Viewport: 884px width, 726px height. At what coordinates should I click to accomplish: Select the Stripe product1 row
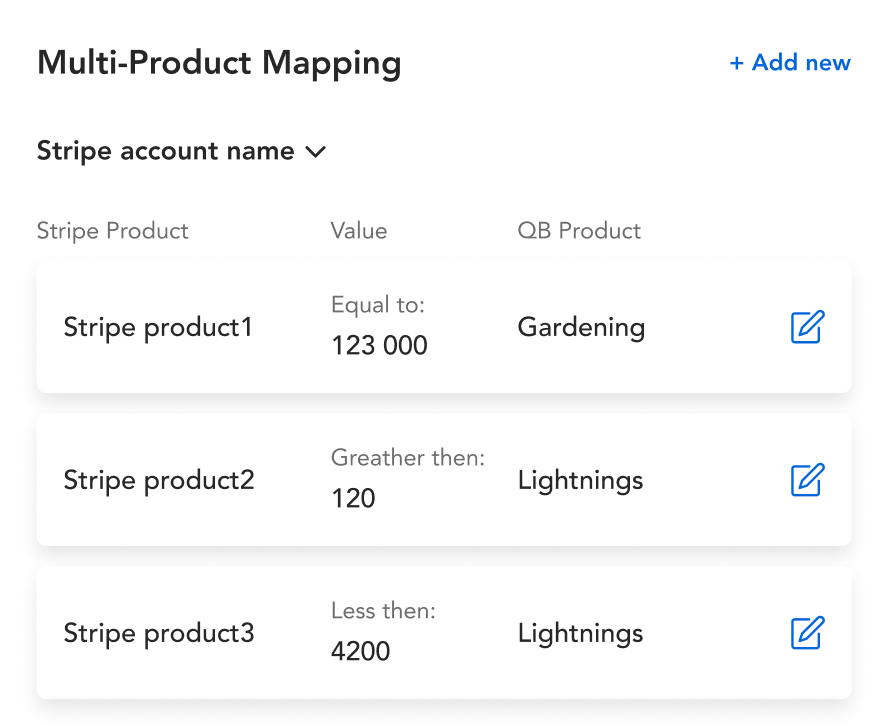[444, 327]
